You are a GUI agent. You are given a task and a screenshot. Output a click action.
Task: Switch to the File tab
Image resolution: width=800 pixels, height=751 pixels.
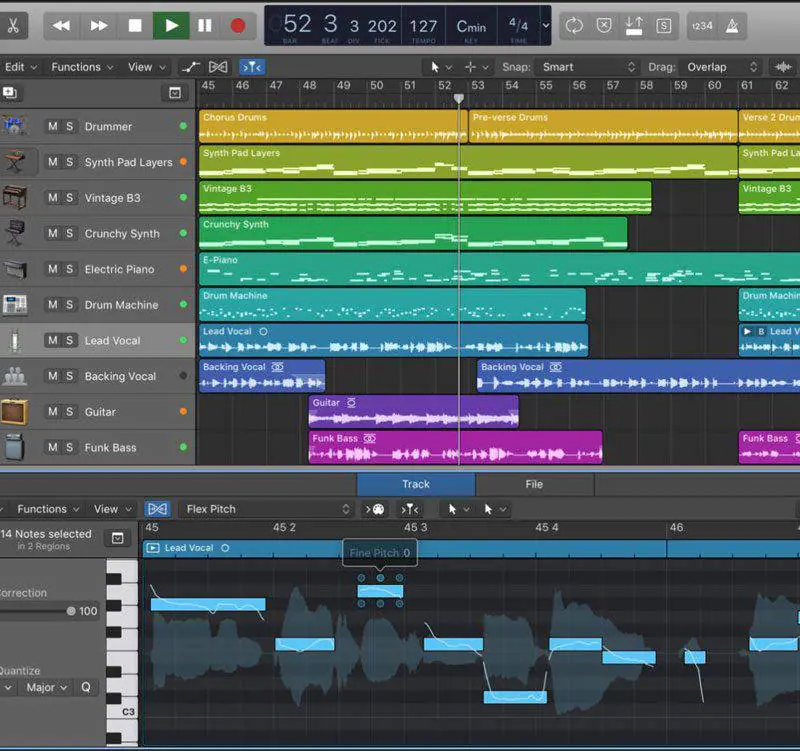pos(534,484)
